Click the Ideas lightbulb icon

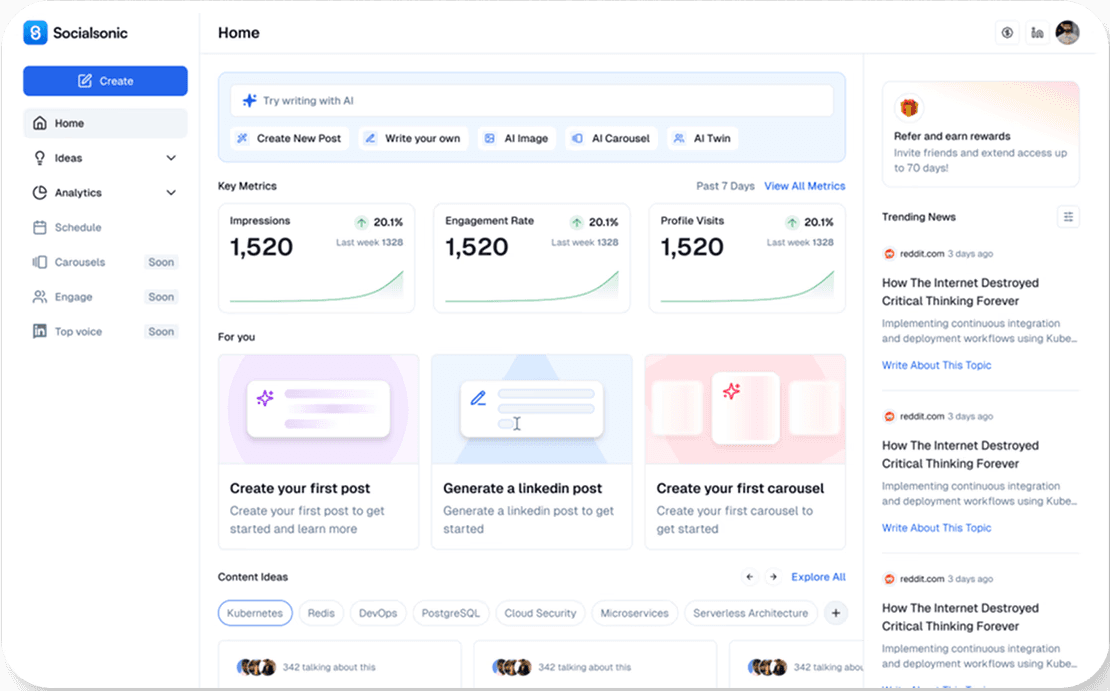point(40,158)
